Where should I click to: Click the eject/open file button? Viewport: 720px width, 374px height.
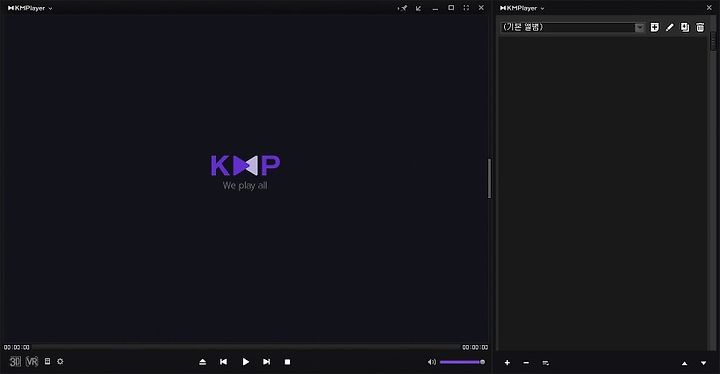coord(202,362)
